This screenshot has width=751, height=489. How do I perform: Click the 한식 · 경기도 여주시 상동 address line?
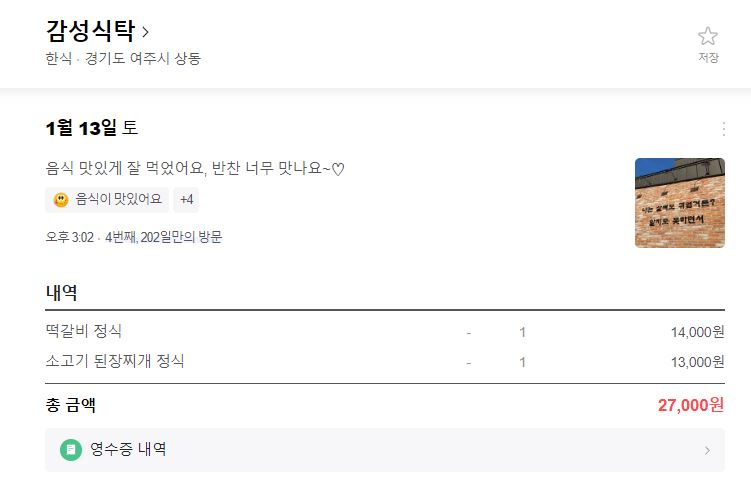[123, 59]
